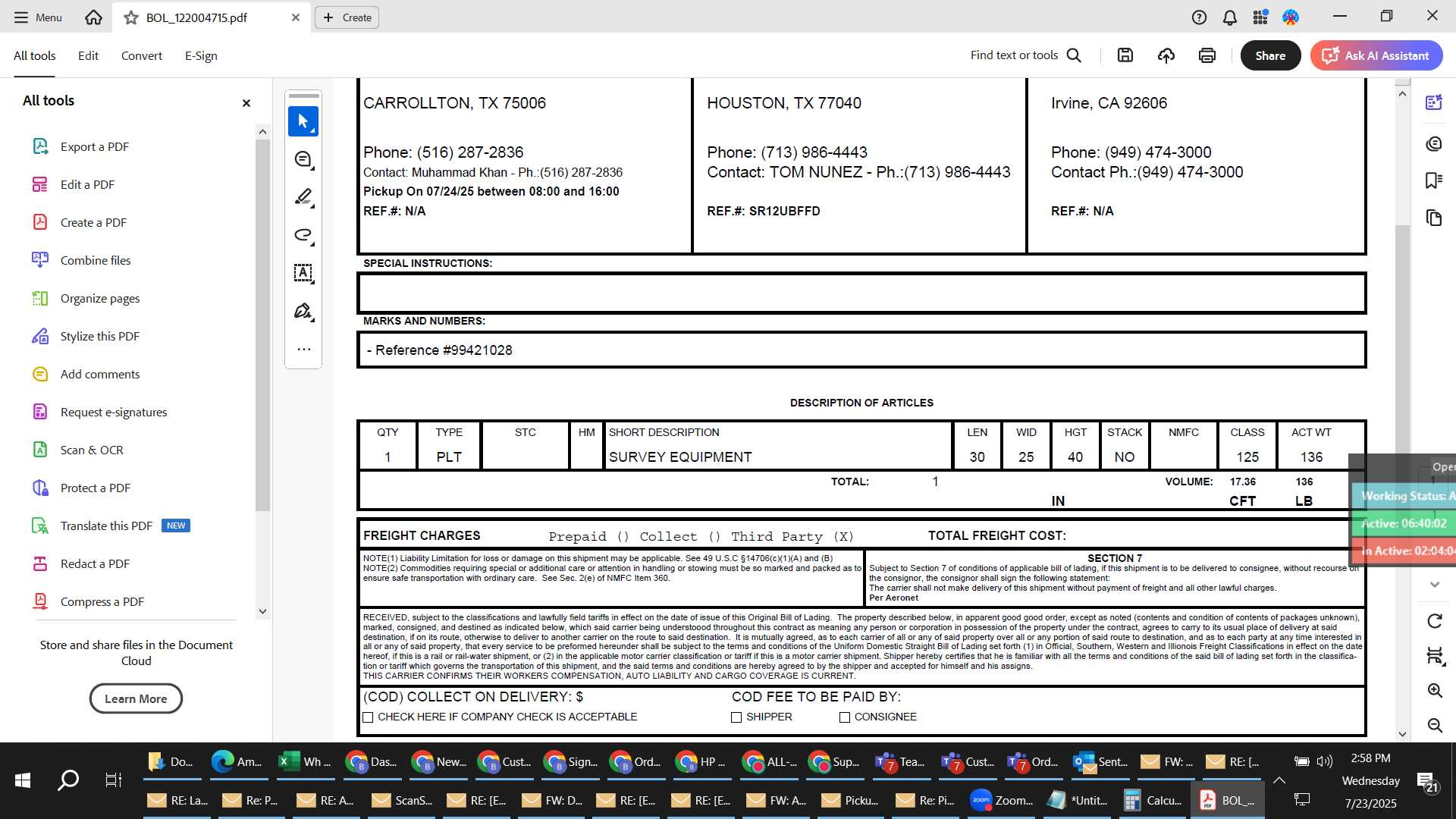The height and width of the screenshot is (819, 1456).
Task: Star the BOL_122004715.pdf tab
Action: (x=131, y=17)
